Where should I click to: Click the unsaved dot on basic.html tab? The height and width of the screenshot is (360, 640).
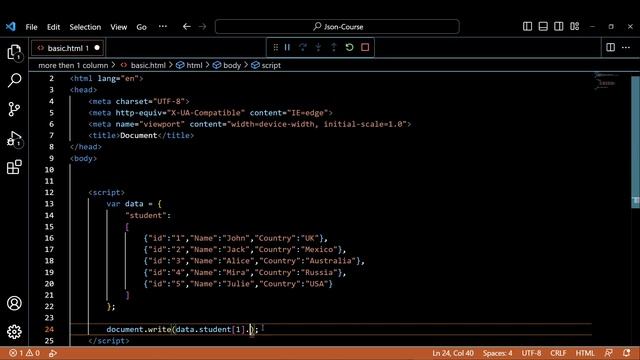point(97,48)
